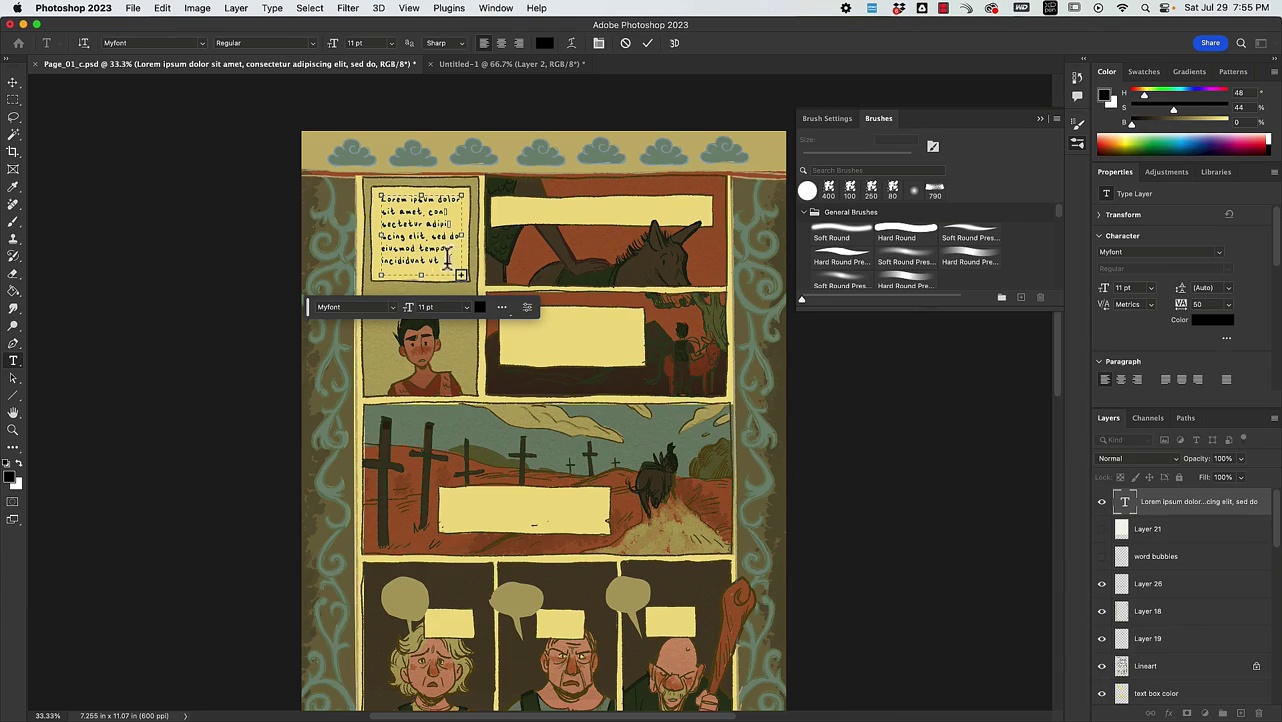
Task: Center text in options bar
Action: click(x=501, y=43)
